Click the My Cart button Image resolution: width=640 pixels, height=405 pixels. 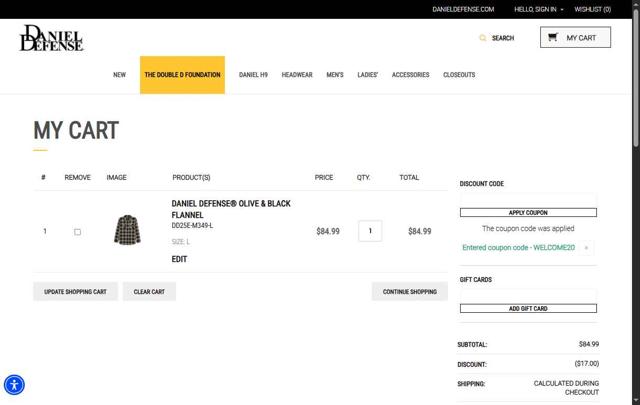[x=576, y=37]
